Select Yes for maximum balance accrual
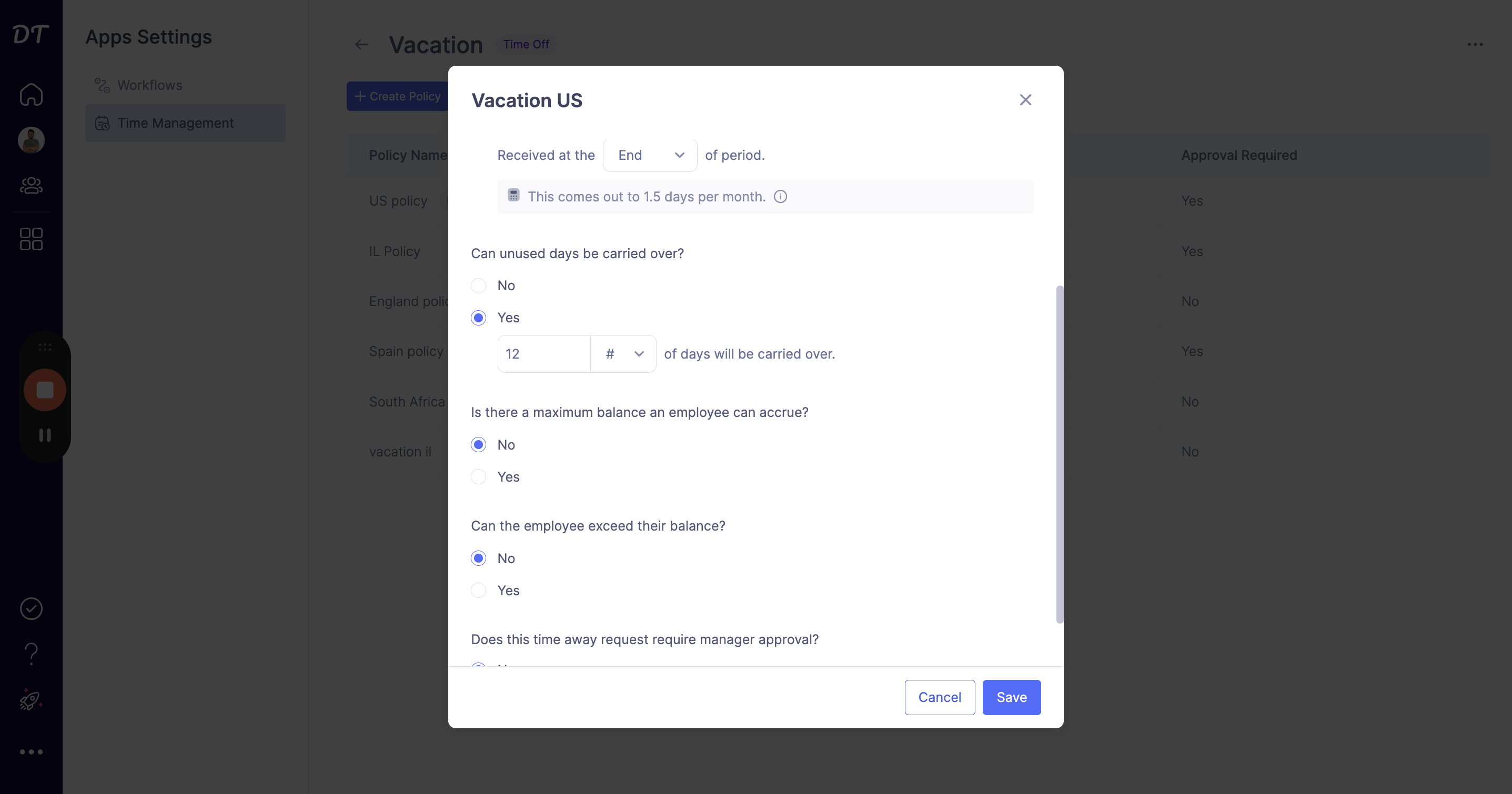Screen dimensions: 1512x794 pyautogui.click(x=478, y=476)
